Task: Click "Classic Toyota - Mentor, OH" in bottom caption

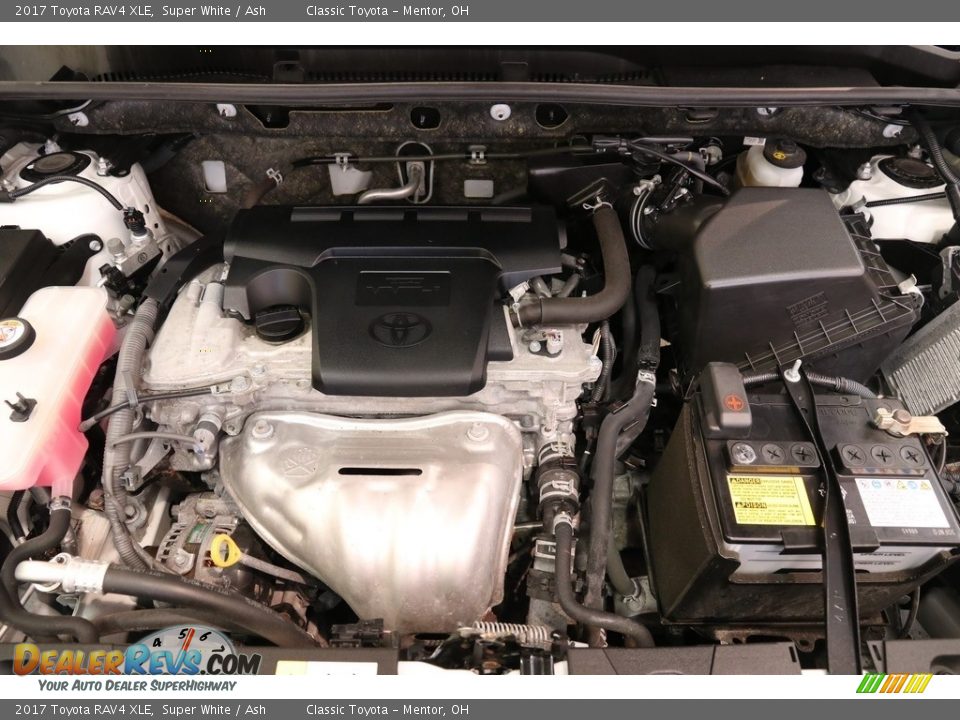Action: point(387,710)
